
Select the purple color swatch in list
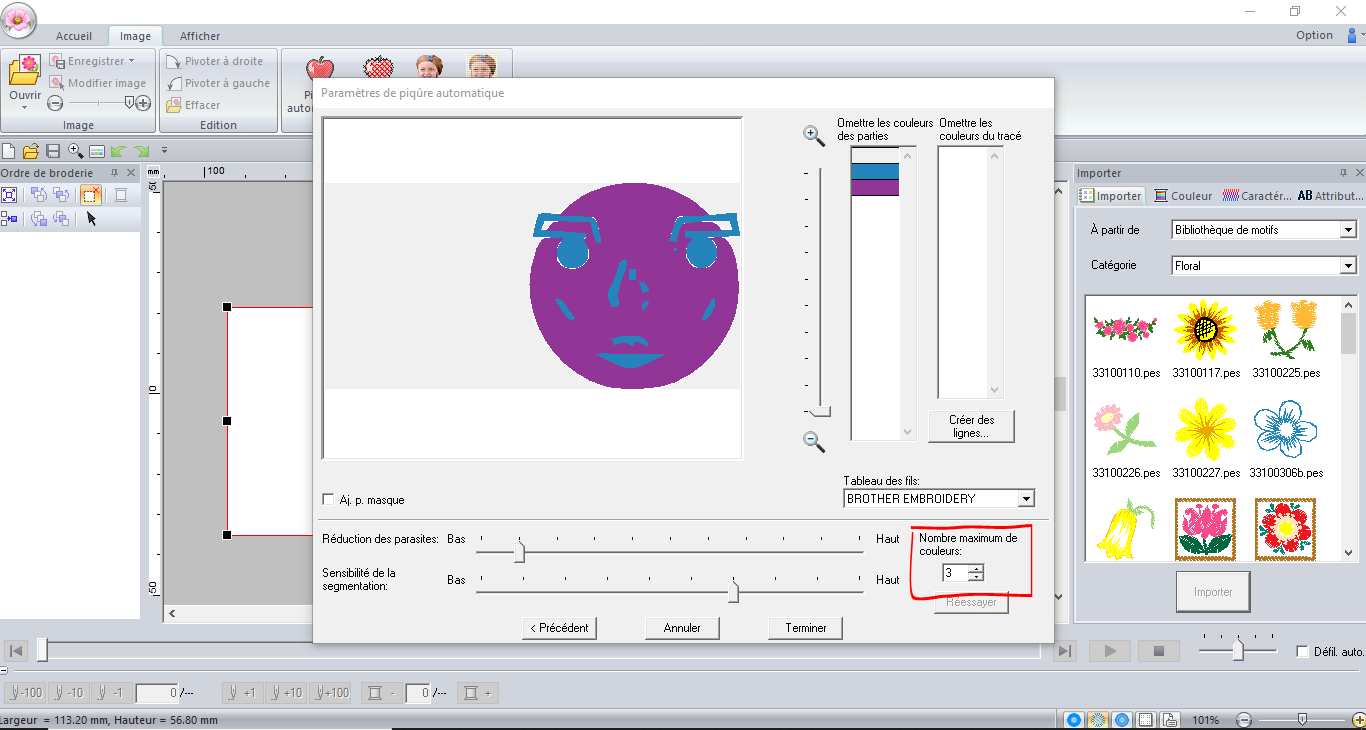(875, 187)
